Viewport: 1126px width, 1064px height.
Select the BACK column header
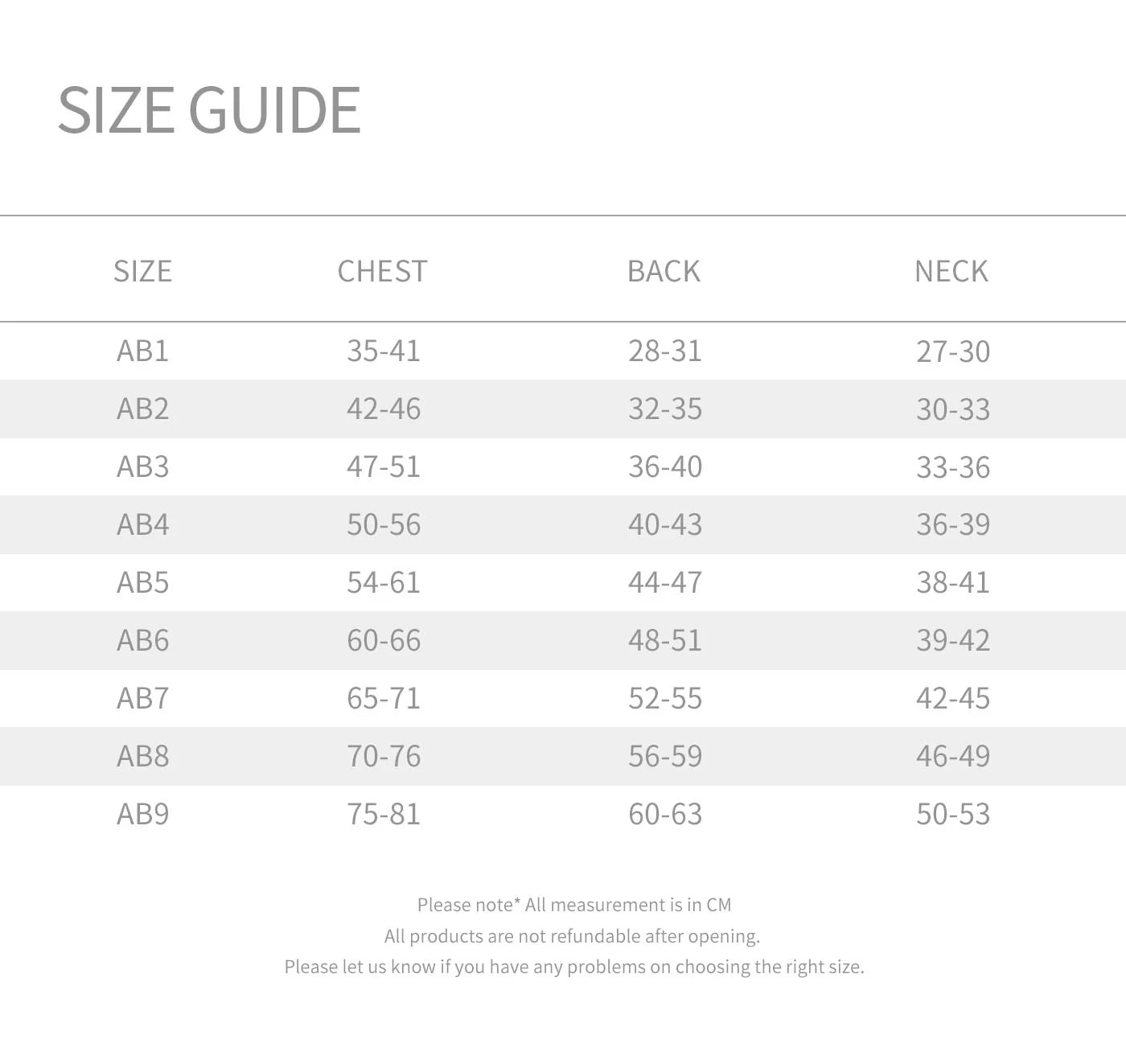664,271
